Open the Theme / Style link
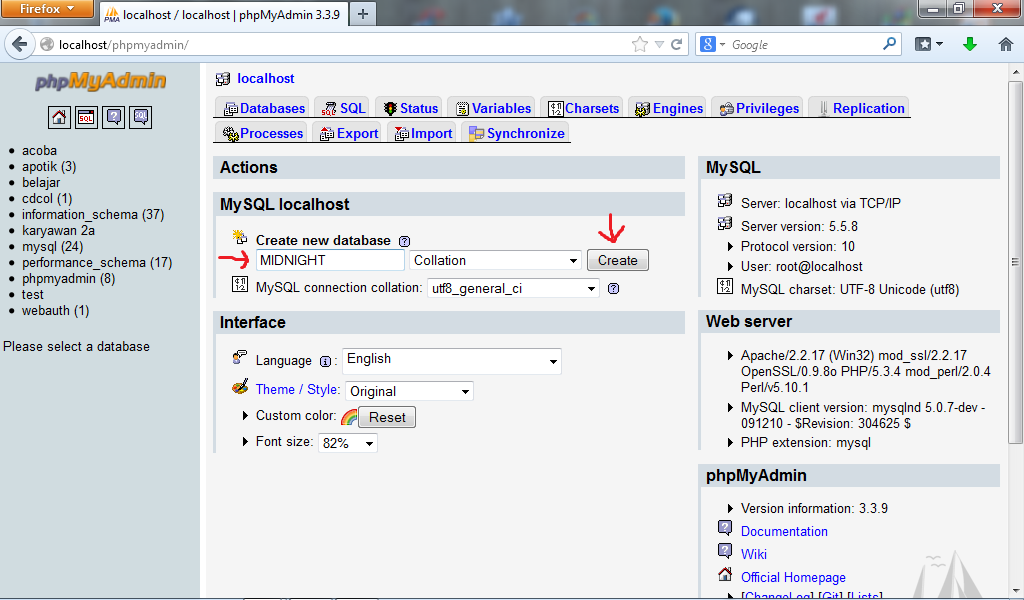This screenshot has height=600, width=1024. coord(297,390)
